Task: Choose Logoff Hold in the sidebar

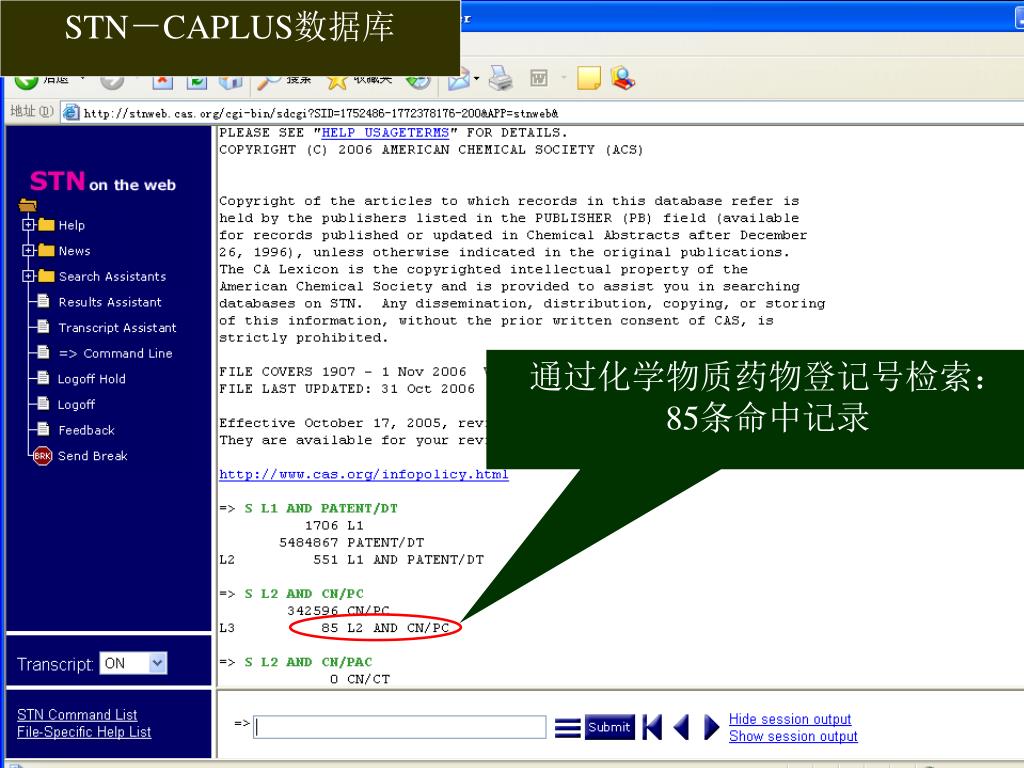Action: click(91, 379)
